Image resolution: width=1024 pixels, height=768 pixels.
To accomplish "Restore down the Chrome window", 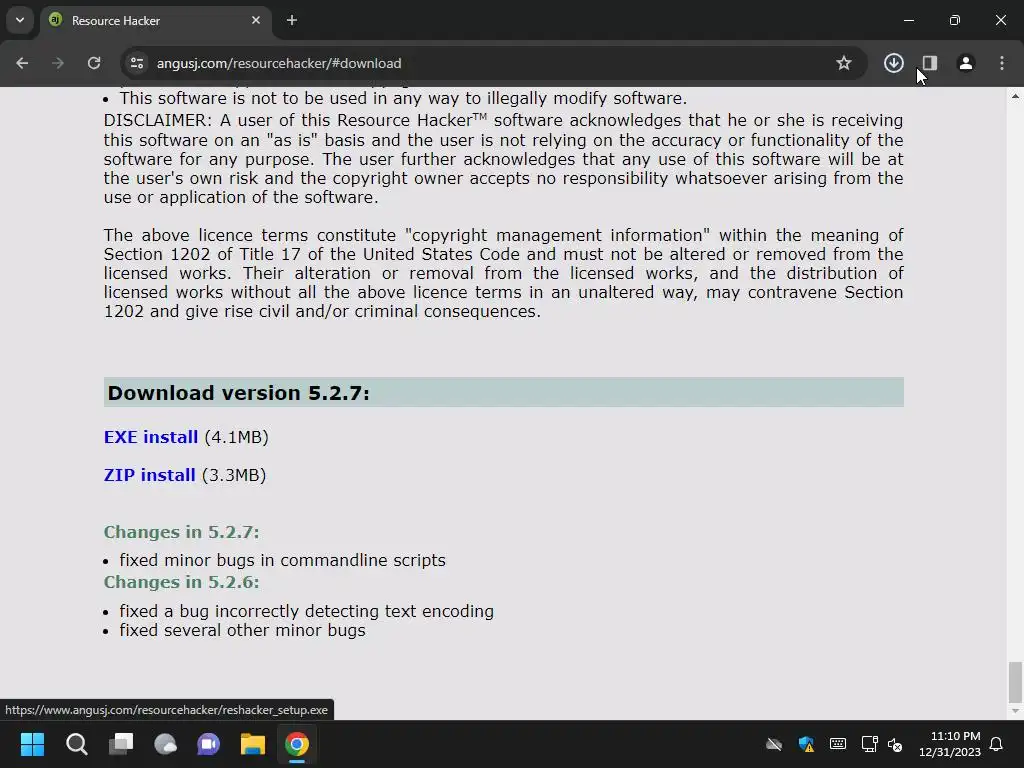I will [x=955, y=20].
